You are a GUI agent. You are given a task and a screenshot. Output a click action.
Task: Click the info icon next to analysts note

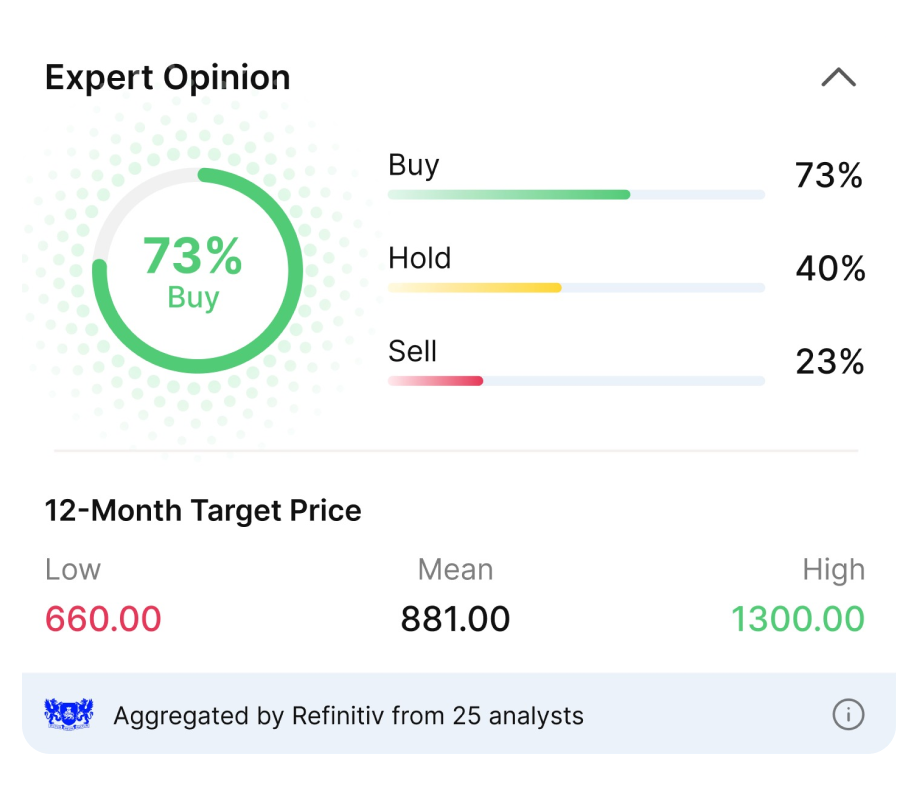click(848, 714)
